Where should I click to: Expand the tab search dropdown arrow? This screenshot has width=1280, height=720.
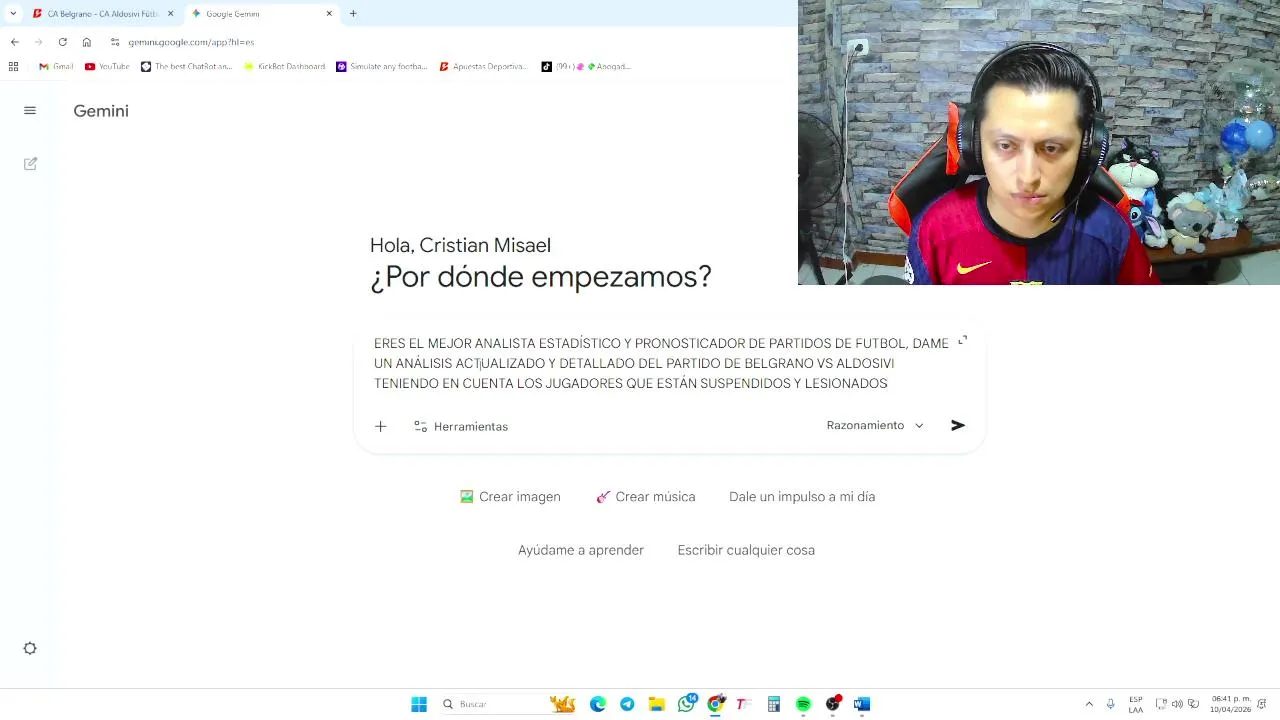[x=12, y=14]
